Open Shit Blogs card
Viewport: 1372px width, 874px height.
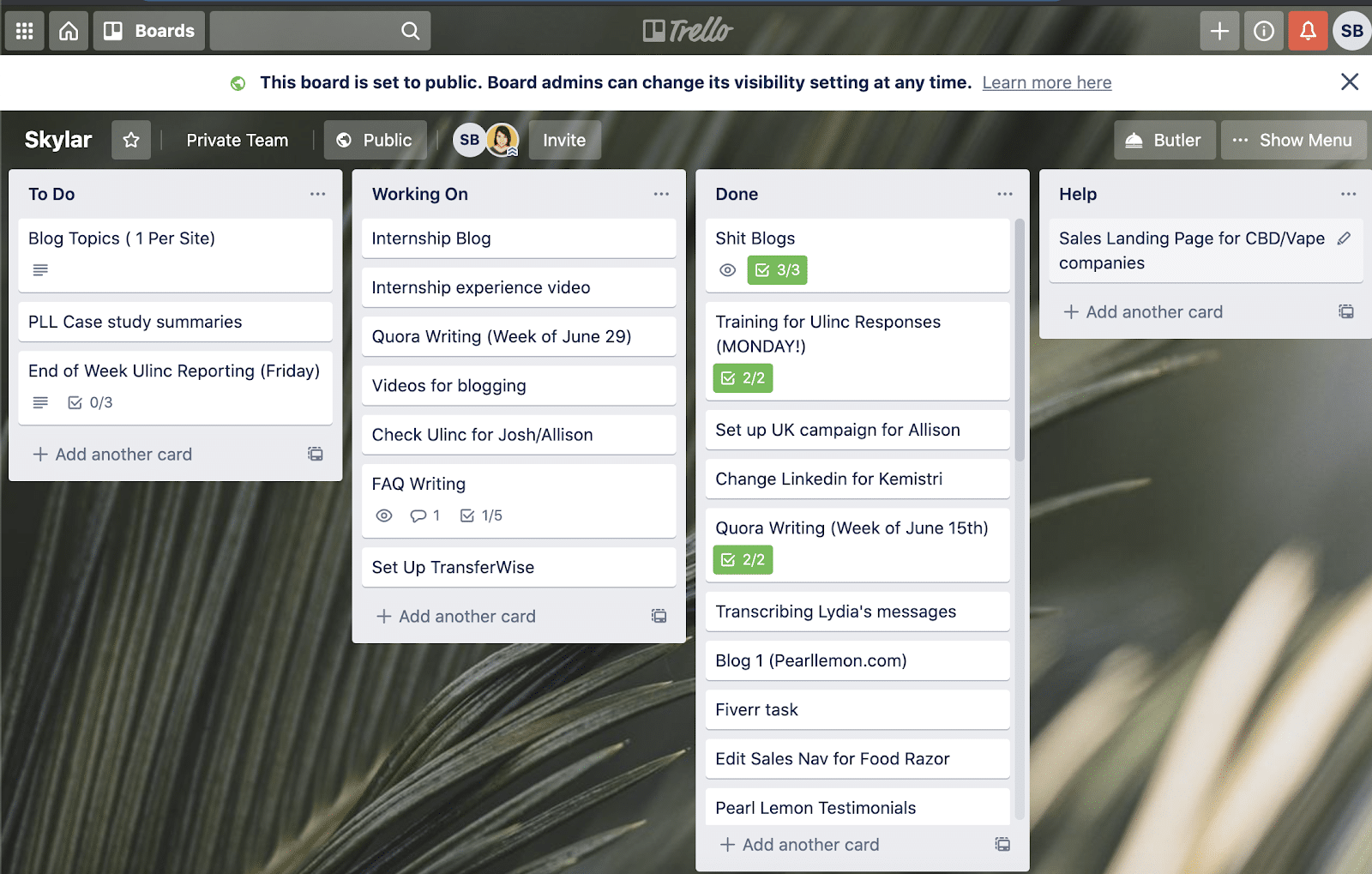pyautogui.click(x=857, y=255)
